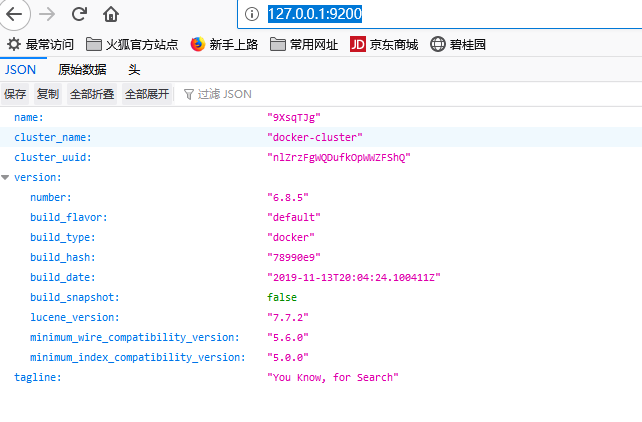Select the "7.7.2" lucene value
642x422 pixels.
click(287, 318)
